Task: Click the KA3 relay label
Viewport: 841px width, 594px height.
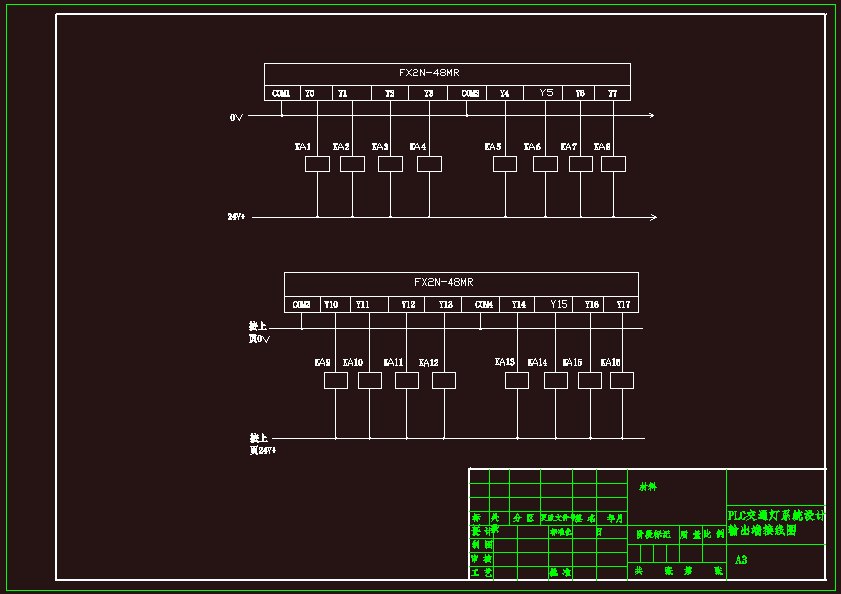Action: 380,146
